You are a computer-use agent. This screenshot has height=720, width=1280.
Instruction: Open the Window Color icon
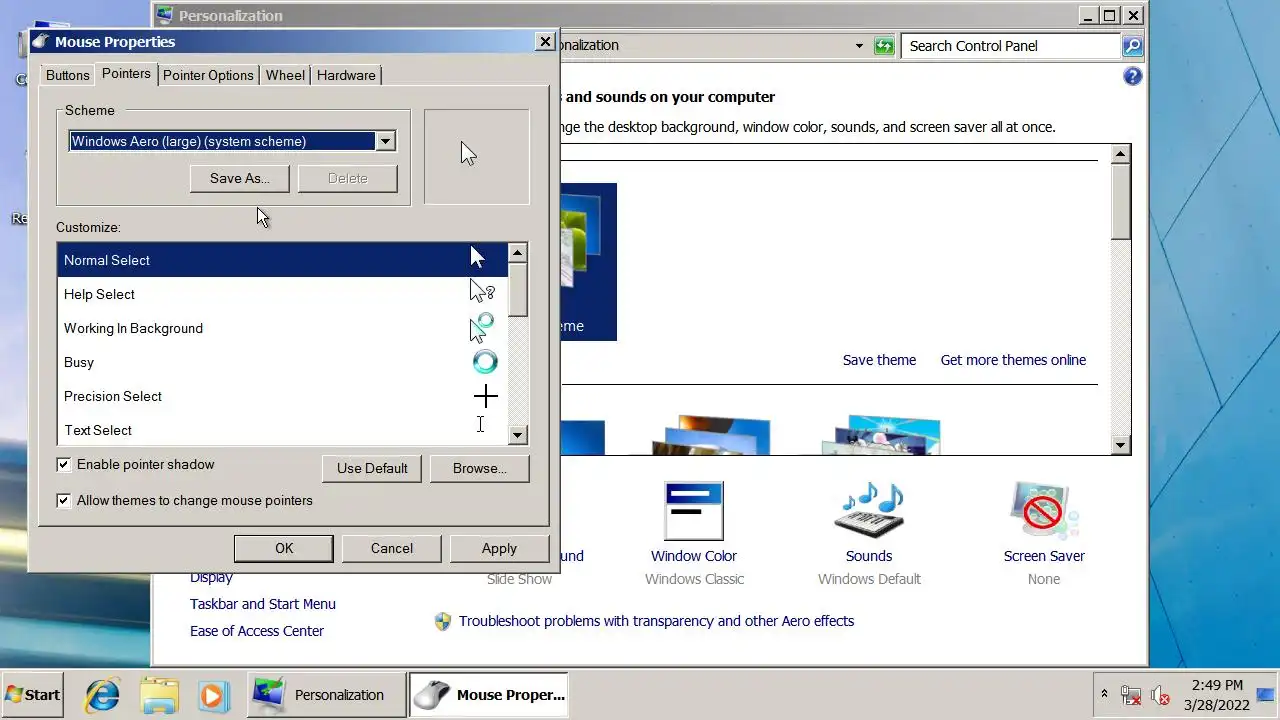tap(694, 511)
